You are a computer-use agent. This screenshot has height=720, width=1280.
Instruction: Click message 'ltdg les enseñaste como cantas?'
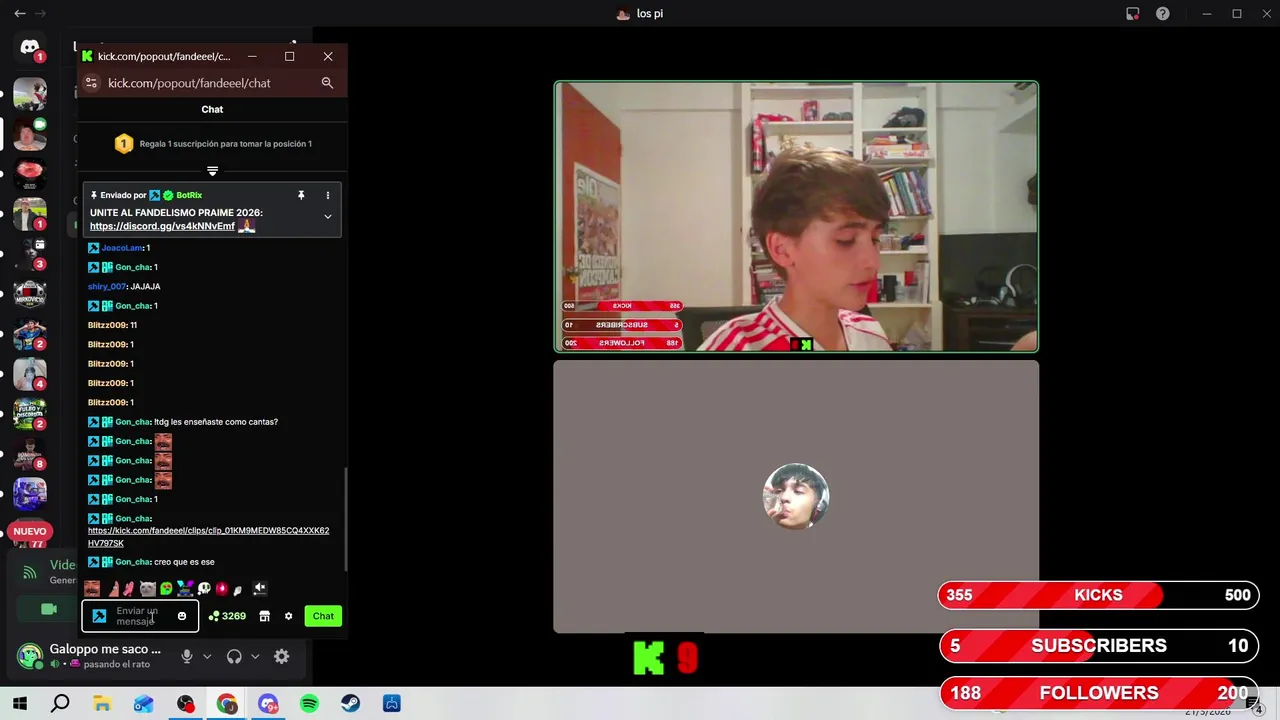coord(216,422)
